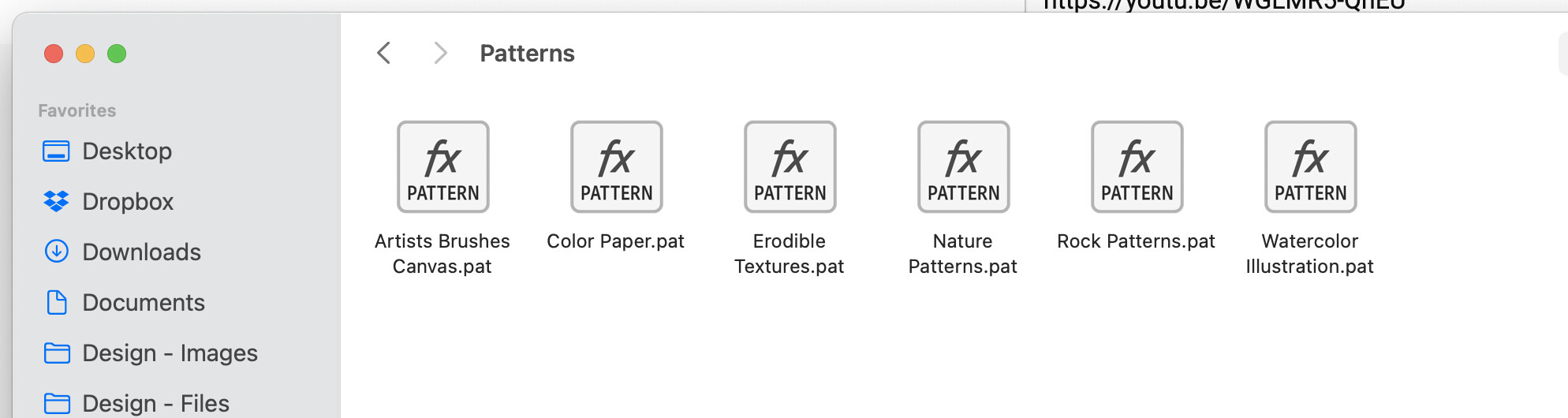
Task: Click the Favorites section header
Action: (x=77, y=110)
